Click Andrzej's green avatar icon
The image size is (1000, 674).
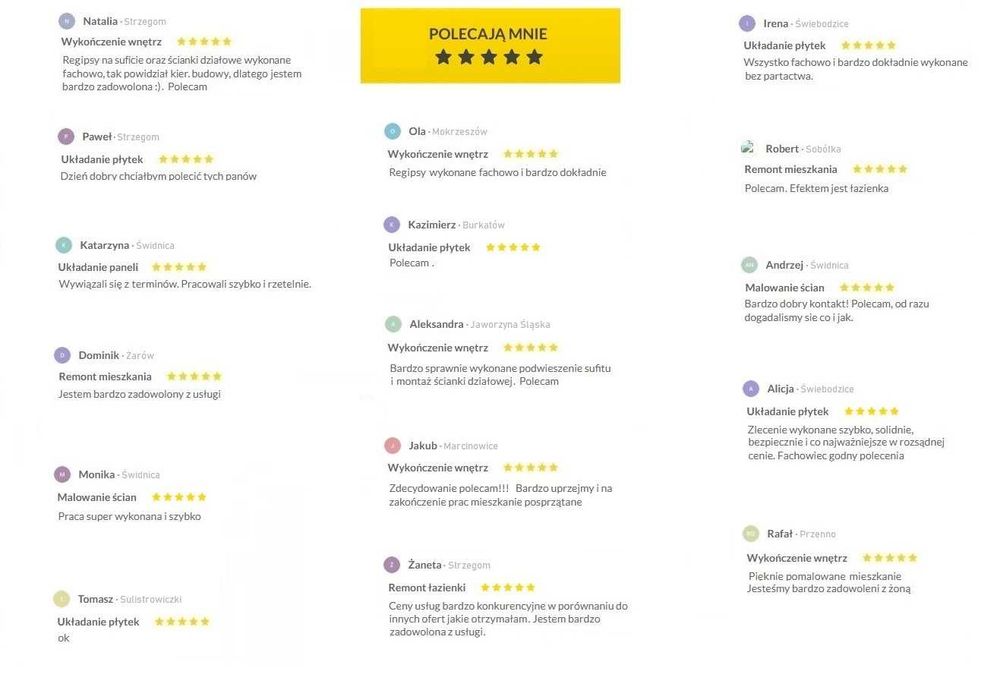click(x=749, y=265)
